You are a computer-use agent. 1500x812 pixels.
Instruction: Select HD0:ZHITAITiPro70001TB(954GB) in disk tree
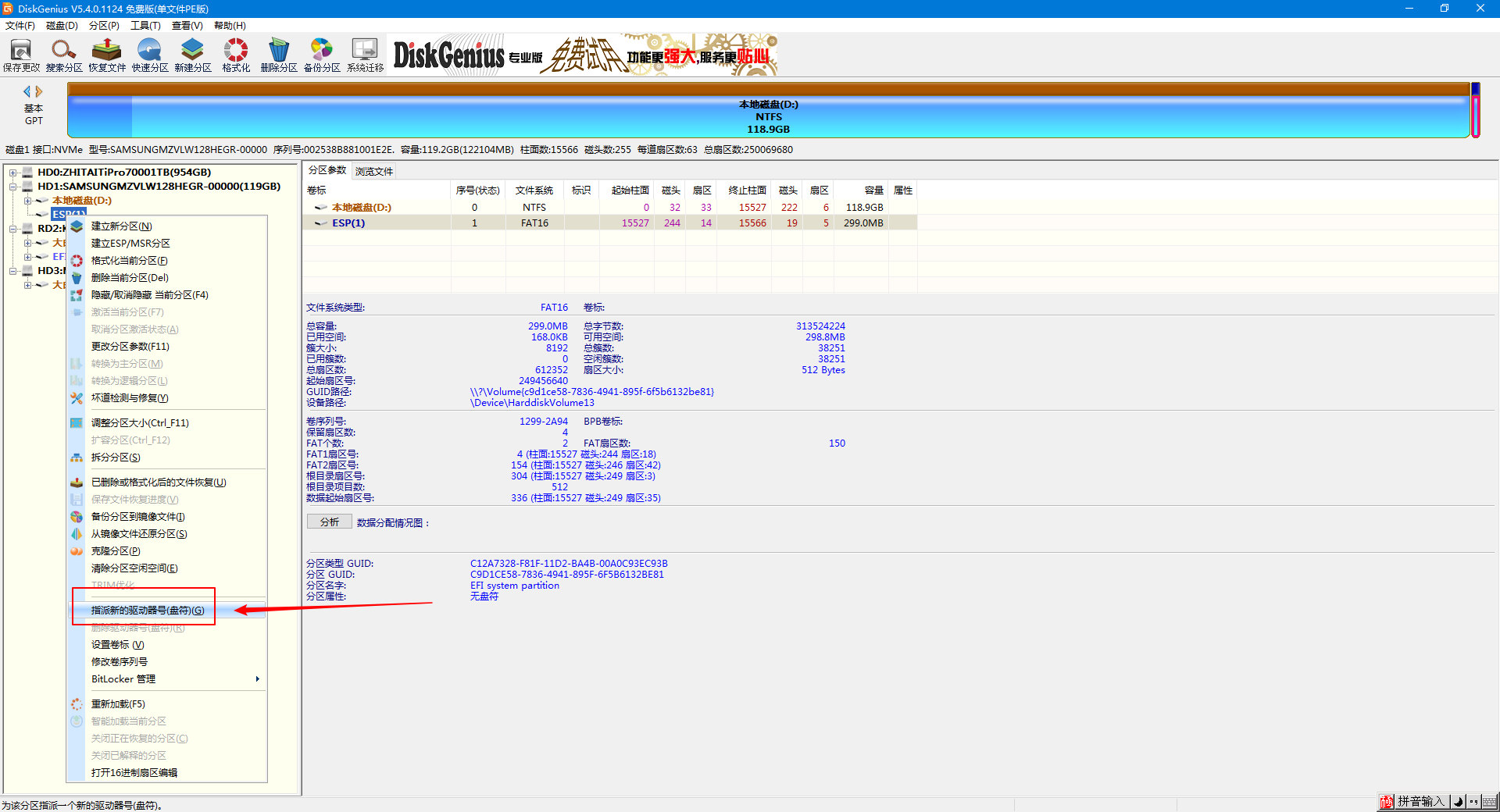click(x=124, y=173)
